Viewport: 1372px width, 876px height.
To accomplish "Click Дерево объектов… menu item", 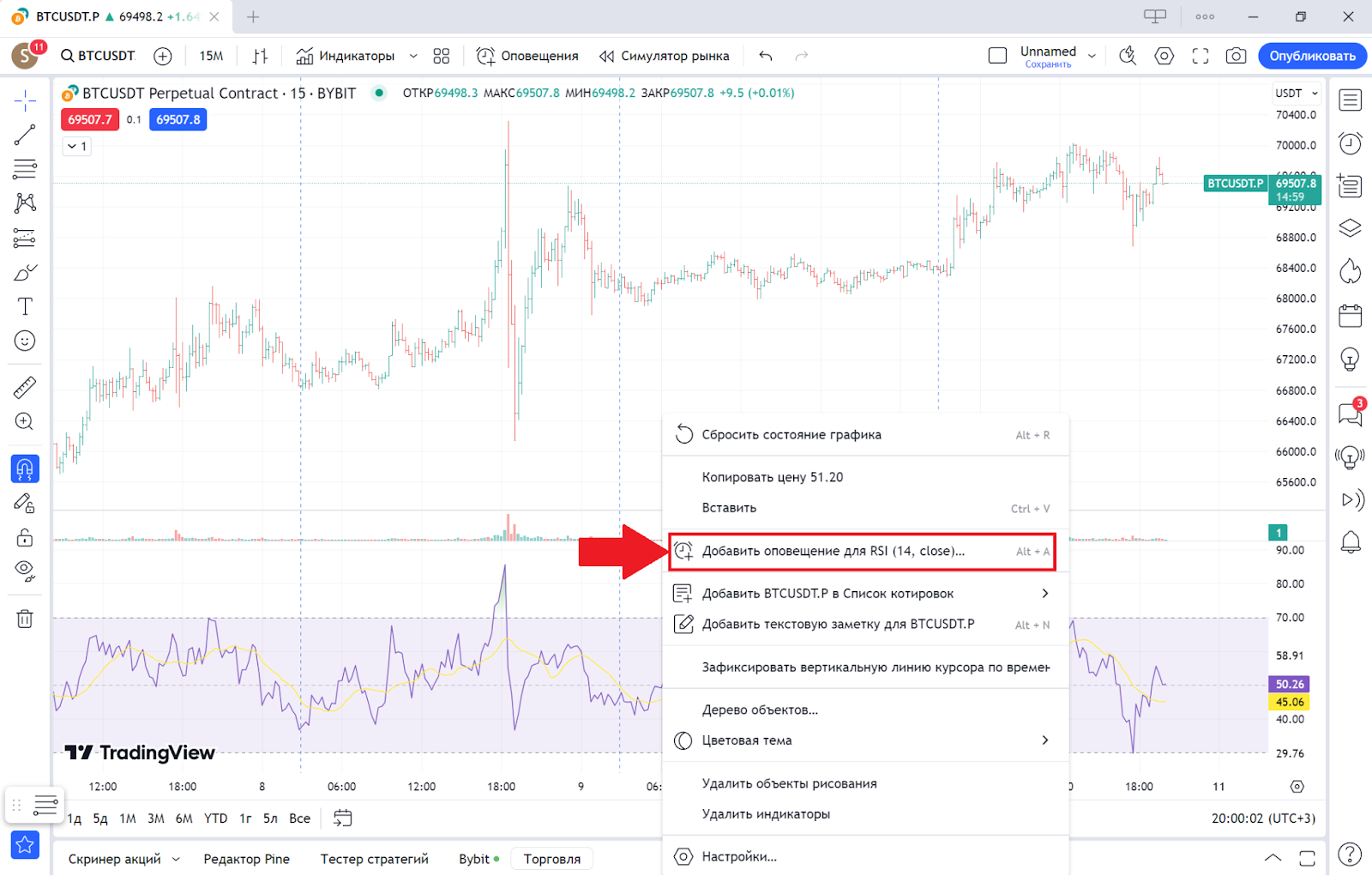I will coord(865,710).
